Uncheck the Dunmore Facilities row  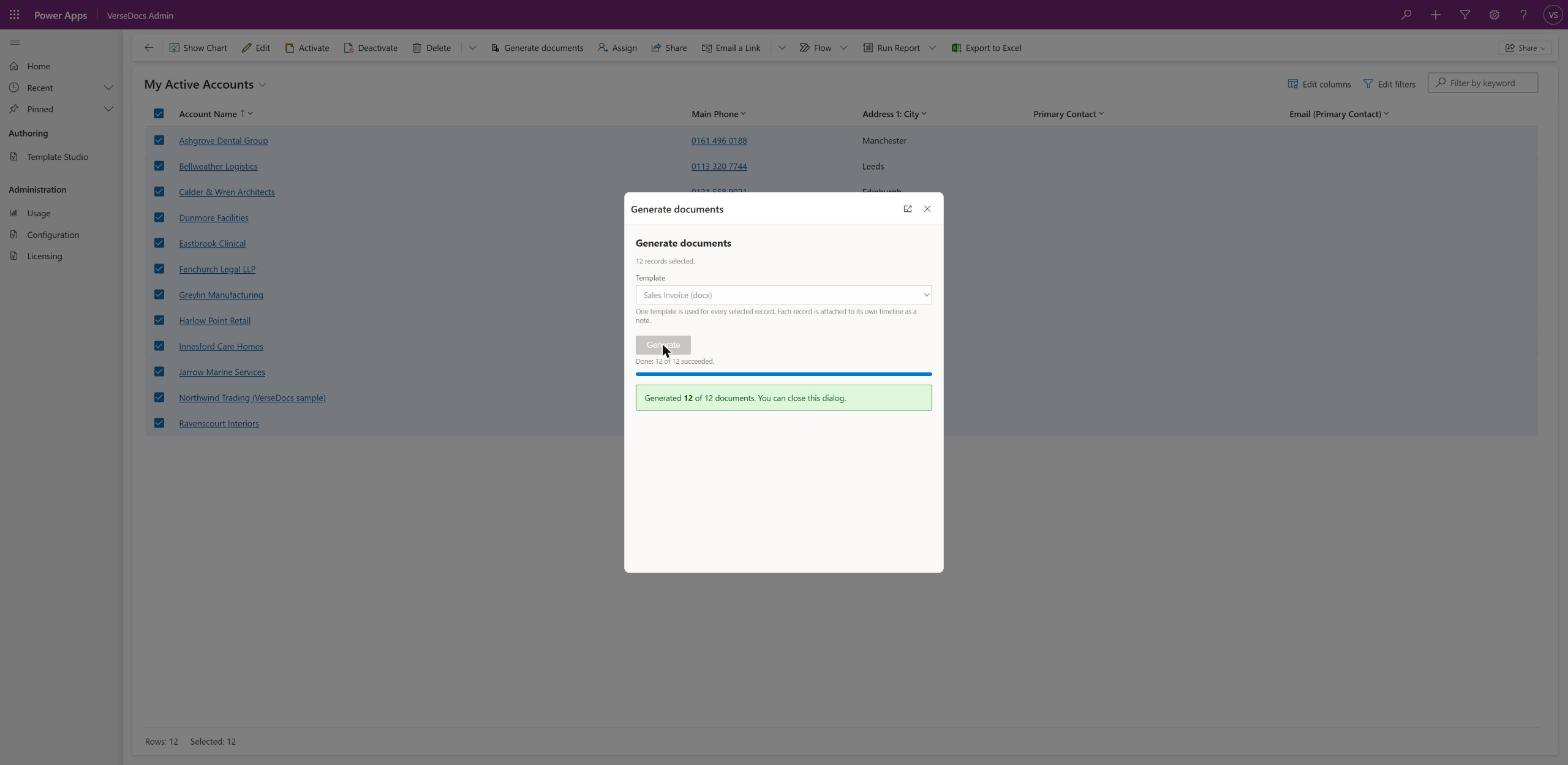(158, 217)
